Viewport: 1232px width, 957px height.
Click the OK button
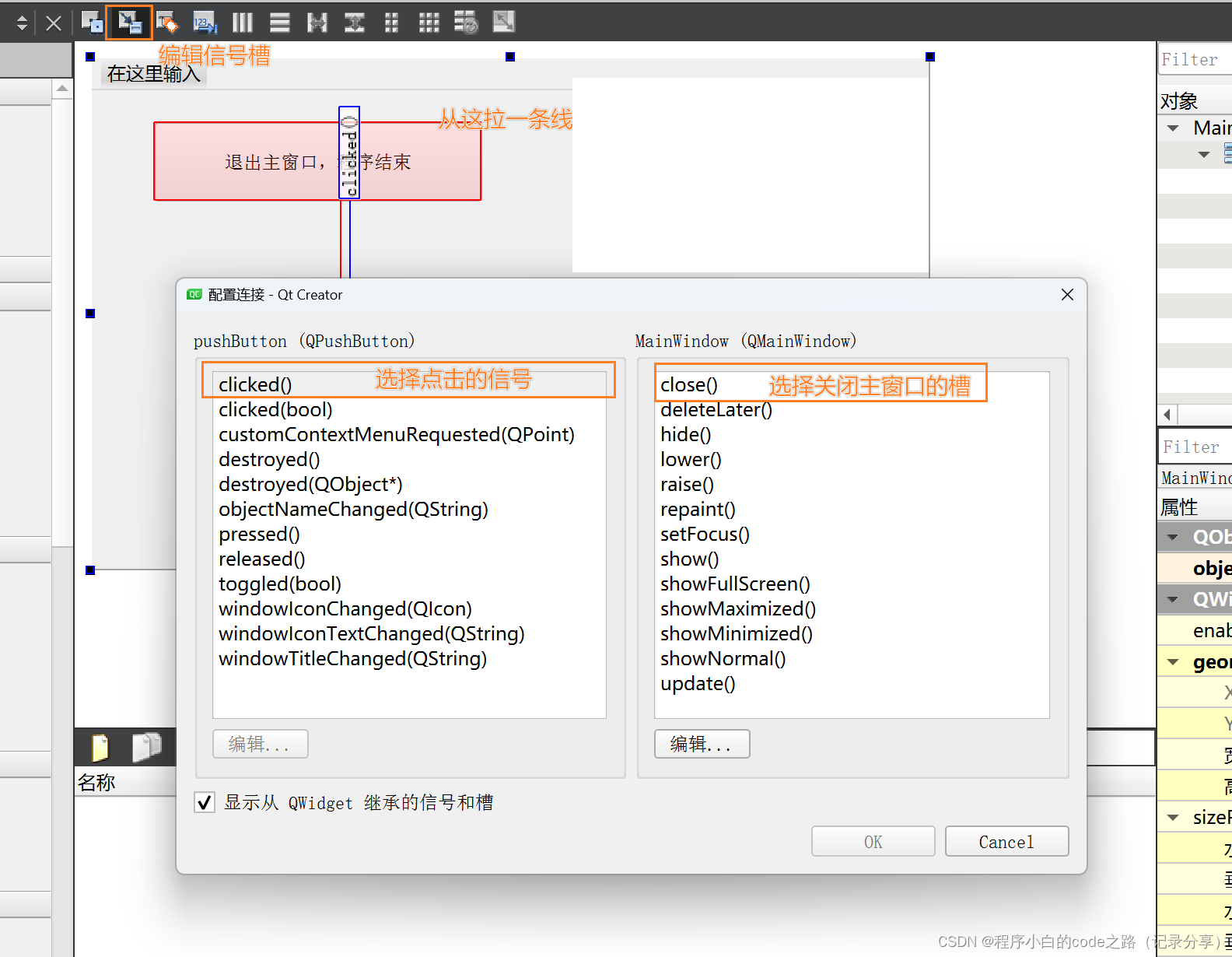[873, 842]
